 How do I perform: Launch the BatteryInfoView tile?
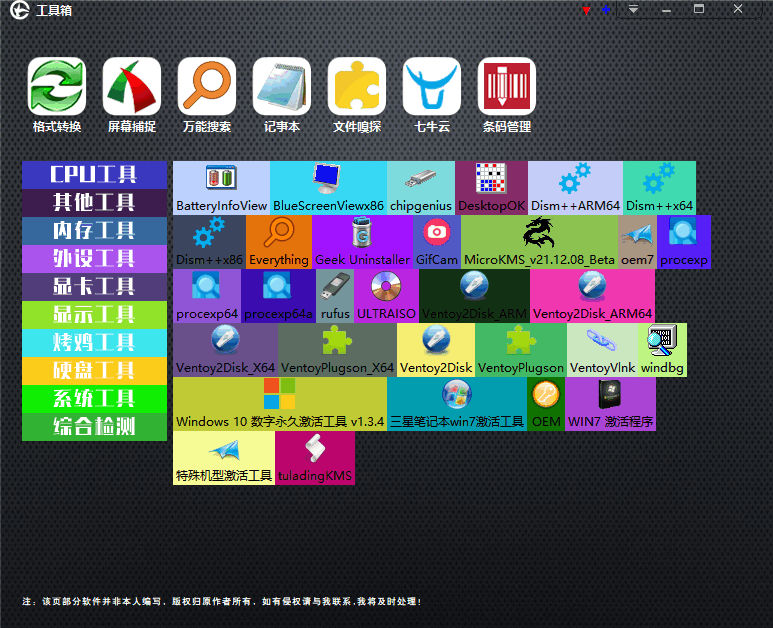[221, 188]
